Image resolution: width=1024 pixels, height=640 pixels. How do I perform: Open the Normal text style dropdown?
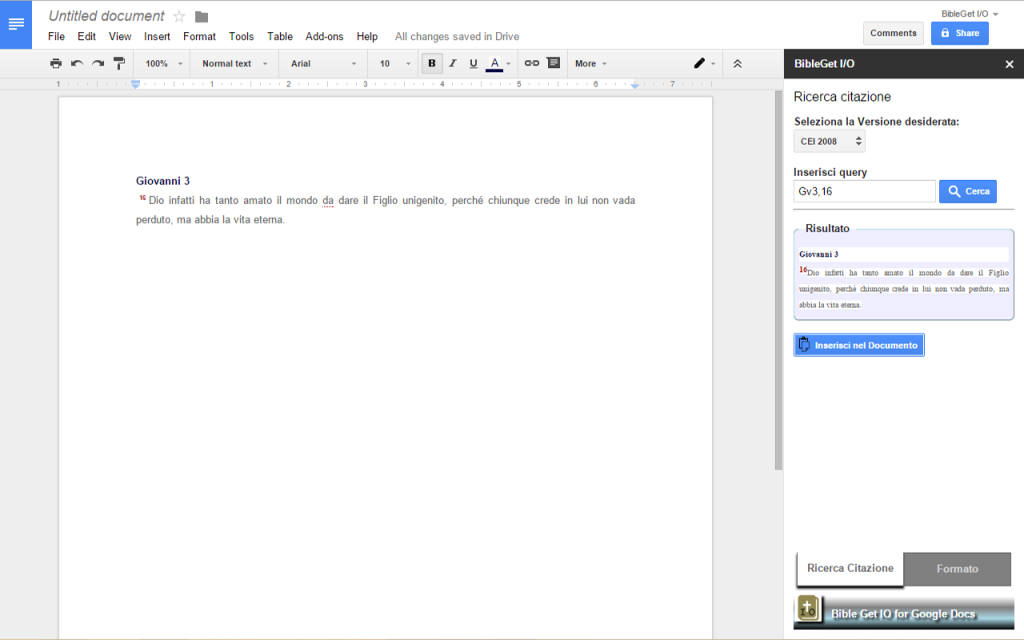[234, 63]
